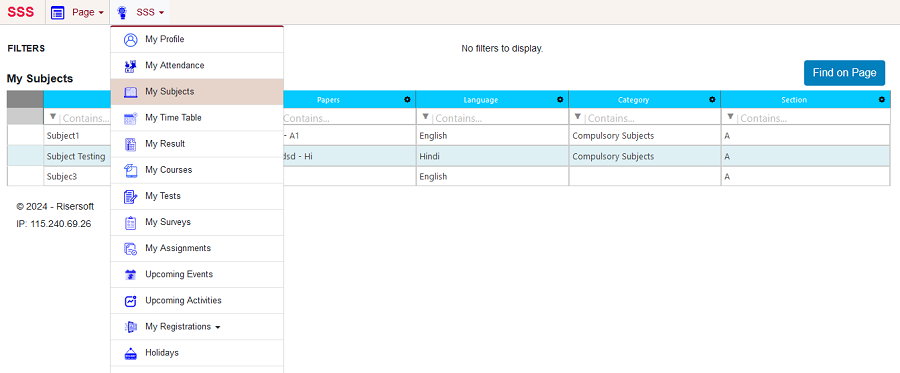The image size is (900, 373).
Task: Click the SSS menu student icon
Action: [122, 13]
